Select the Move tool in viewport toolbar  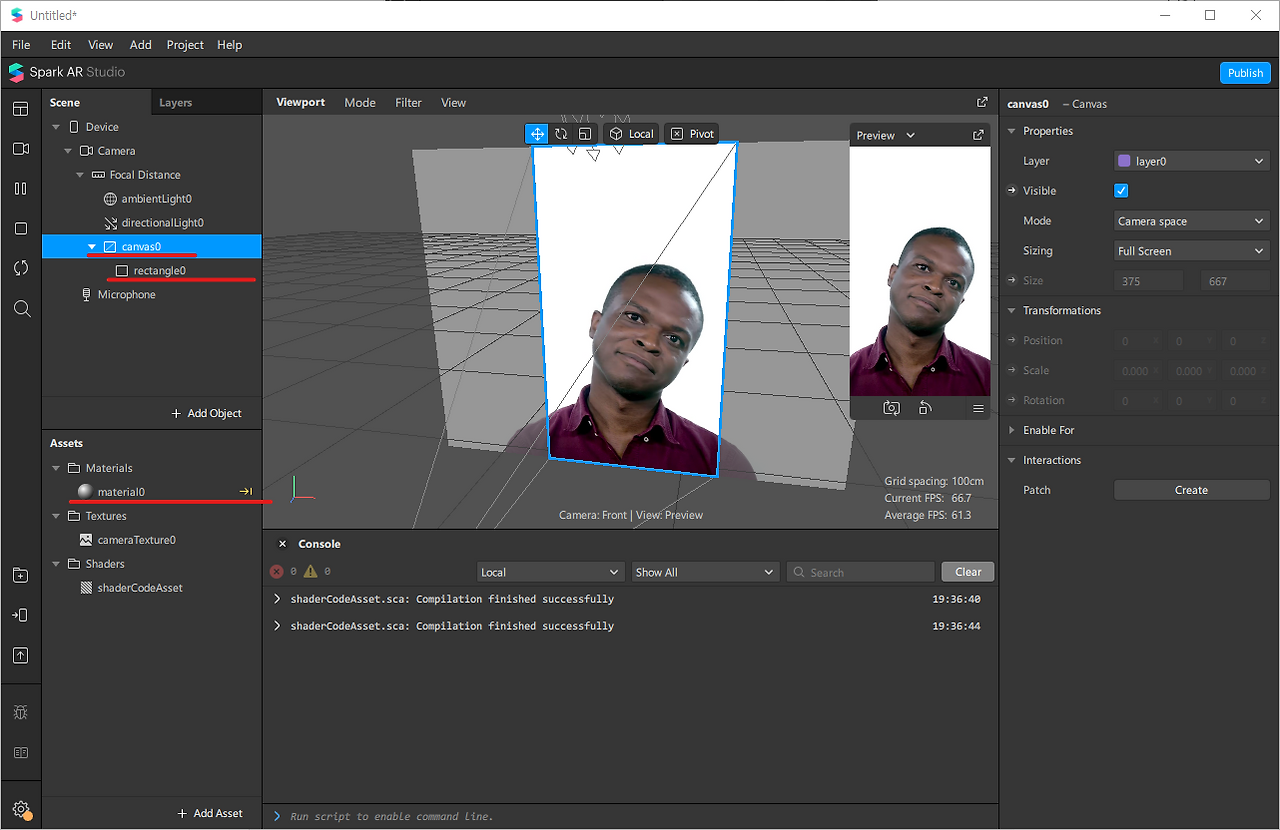(x=537, y=134)
